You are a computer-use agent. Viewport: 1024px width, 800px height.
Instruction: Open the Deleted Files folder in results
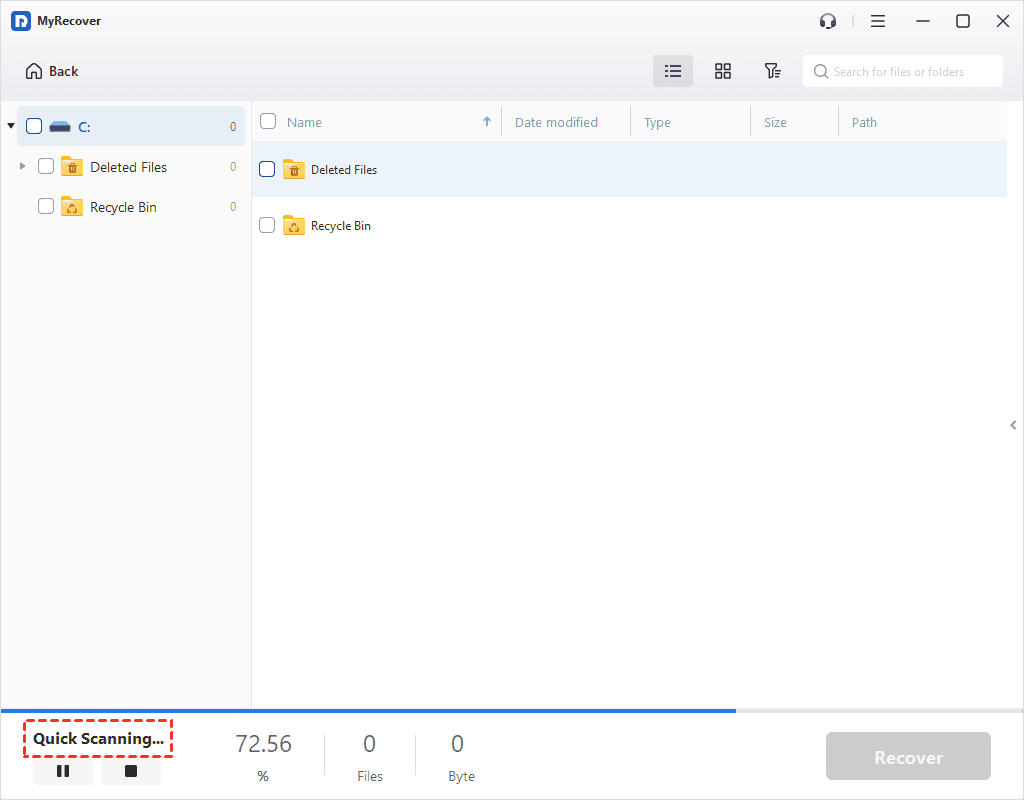[345, 169]
